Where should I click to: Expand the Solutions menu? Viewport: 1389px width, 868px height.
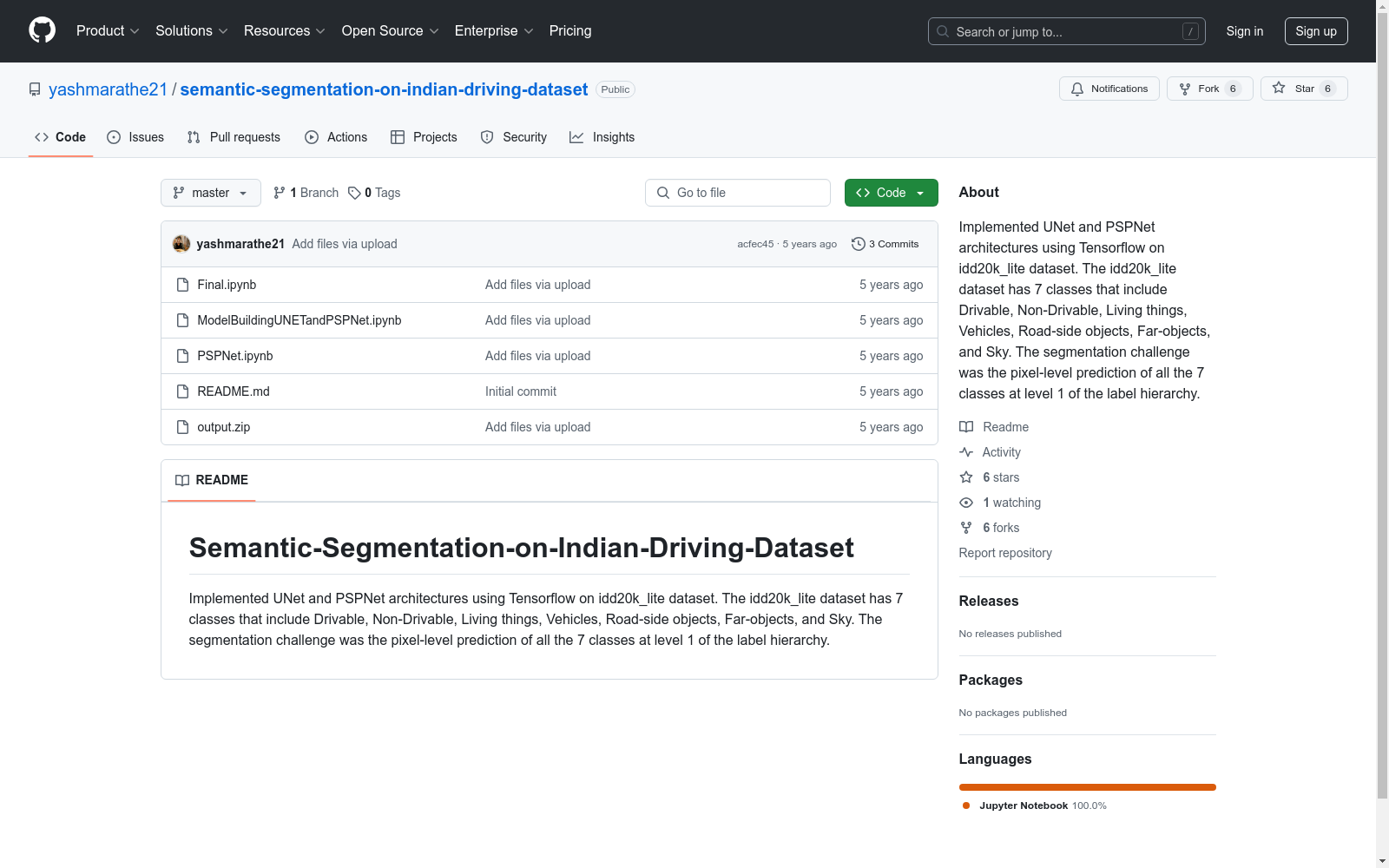(x=192, y=31)
